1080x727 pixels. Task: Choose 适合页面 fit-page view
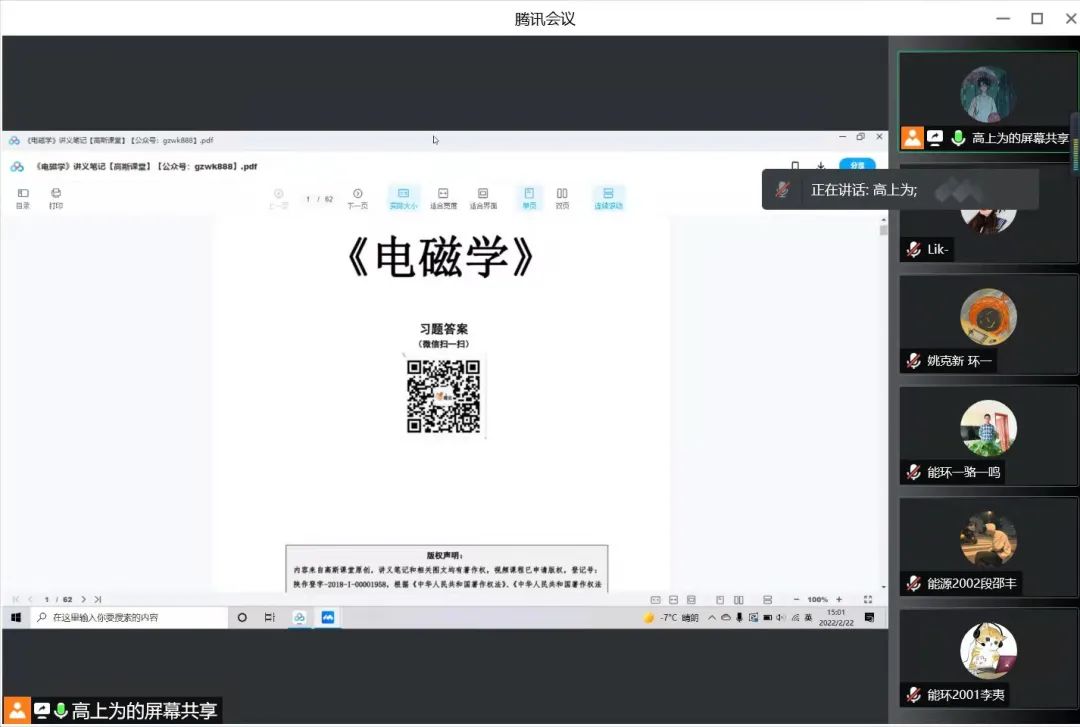pos(483,198)
